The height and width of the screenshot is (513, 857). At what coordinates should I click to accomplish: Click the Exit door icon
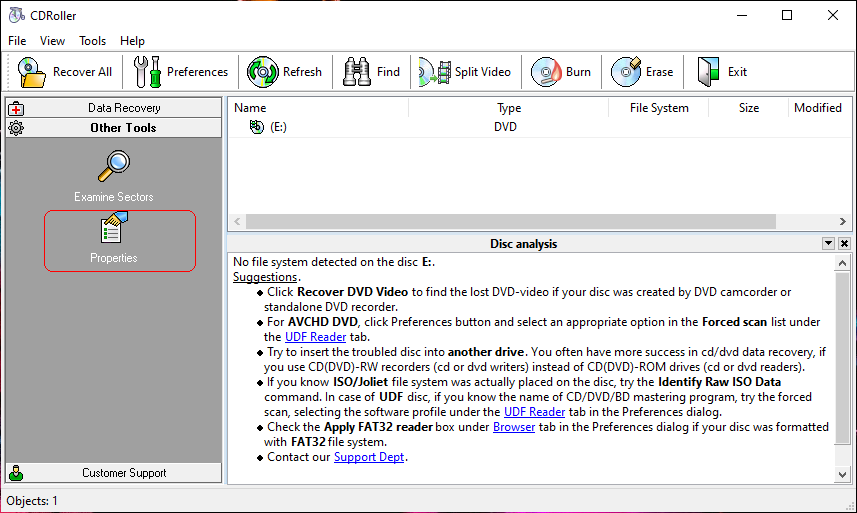[x=708, y=72]
